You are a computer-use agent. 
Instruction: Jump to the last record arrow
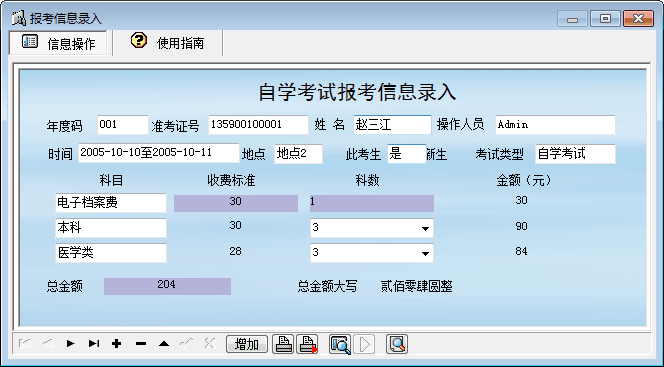click(x=94, y=344)
